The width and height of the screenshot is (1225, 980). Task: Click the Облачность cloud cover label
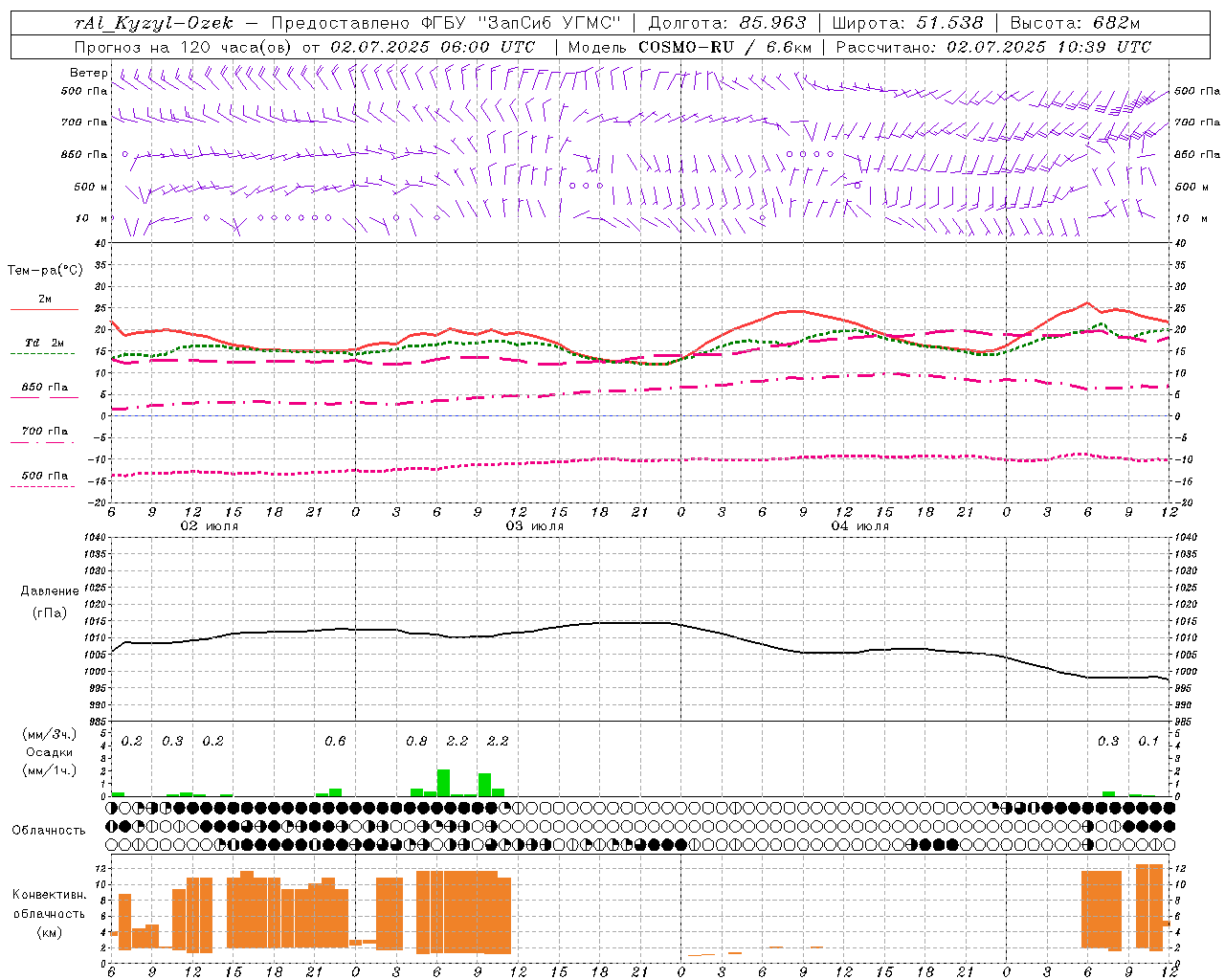[49, 830]
